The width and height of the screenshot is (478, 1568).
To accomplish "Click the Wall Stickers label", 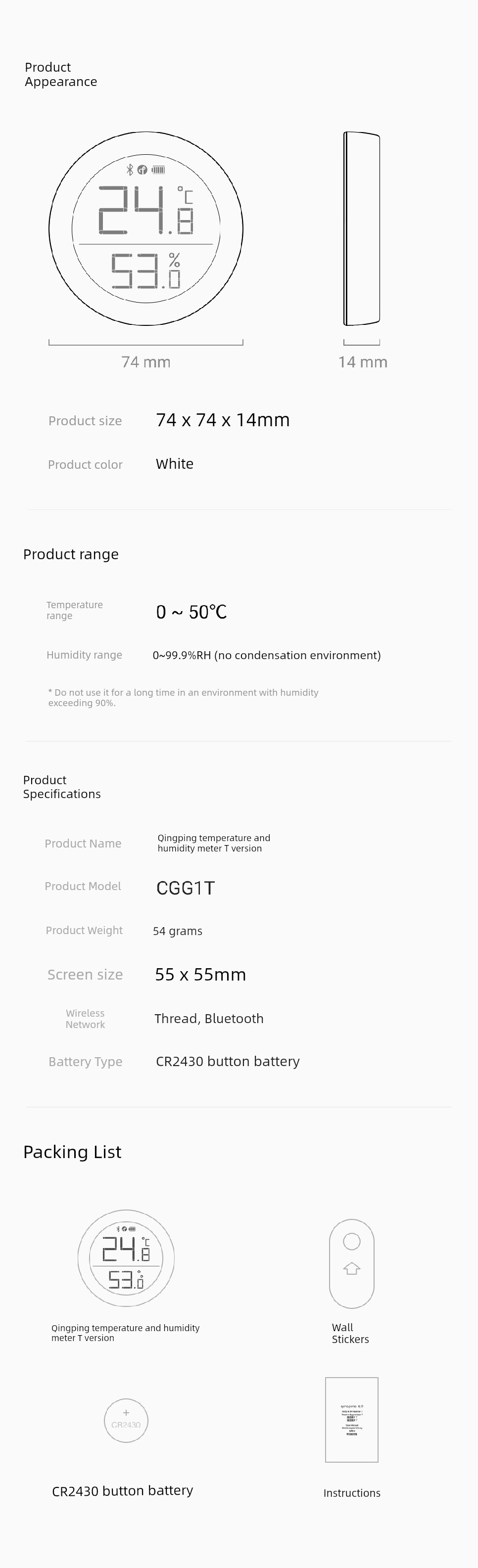I will click(x=350, y=1333).
